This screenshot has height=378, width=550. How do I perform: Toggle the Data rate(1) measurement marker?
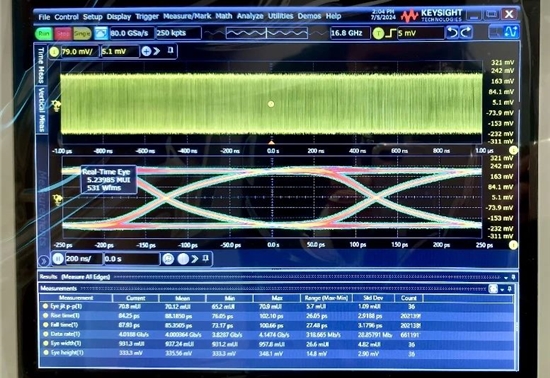[45, 334]
